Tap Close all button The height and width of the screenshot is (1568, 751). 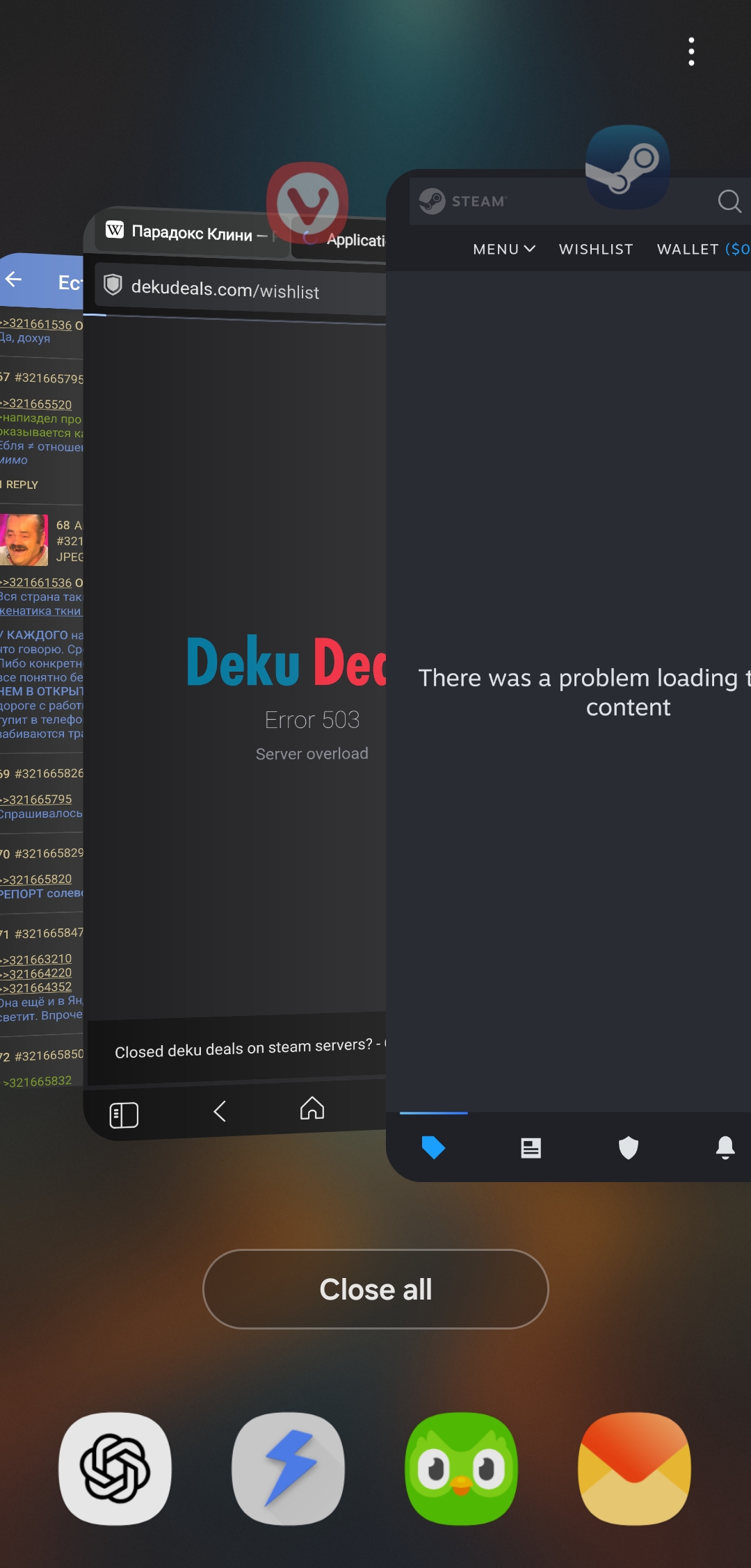375,1289
